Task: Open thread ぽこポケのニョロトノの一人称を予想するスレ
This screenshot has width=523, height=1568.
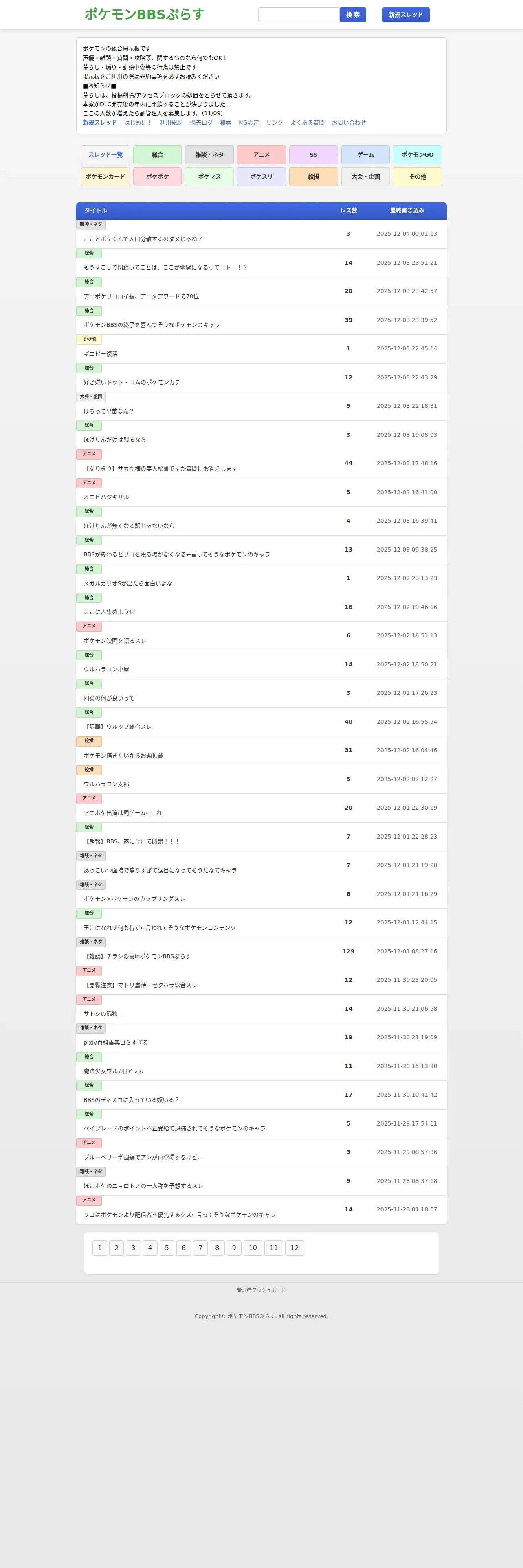Action: tap(143, 1186)
